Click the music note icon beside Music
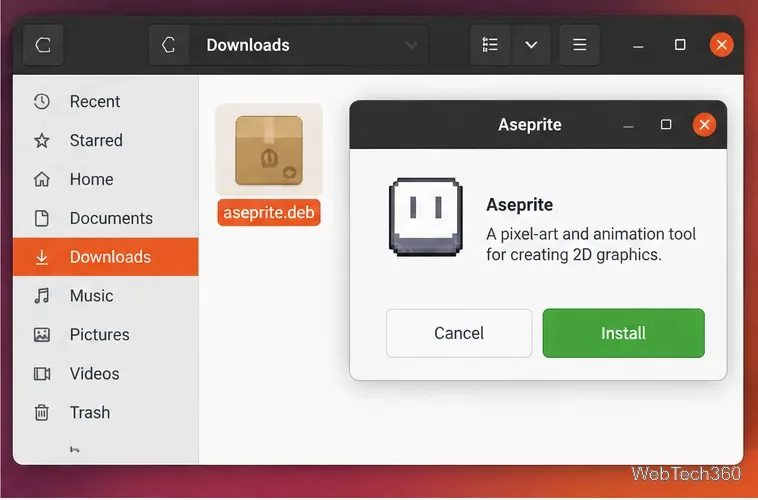Image resolution: width=758 pixels, height=500 pixels. point(42,296)
